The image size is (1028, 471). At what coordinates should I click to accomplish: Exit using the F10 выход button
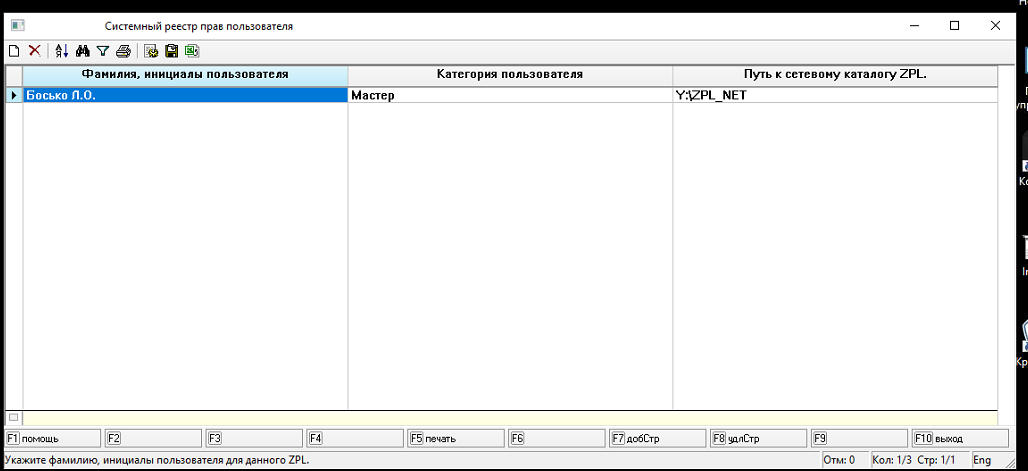(959, 438)
